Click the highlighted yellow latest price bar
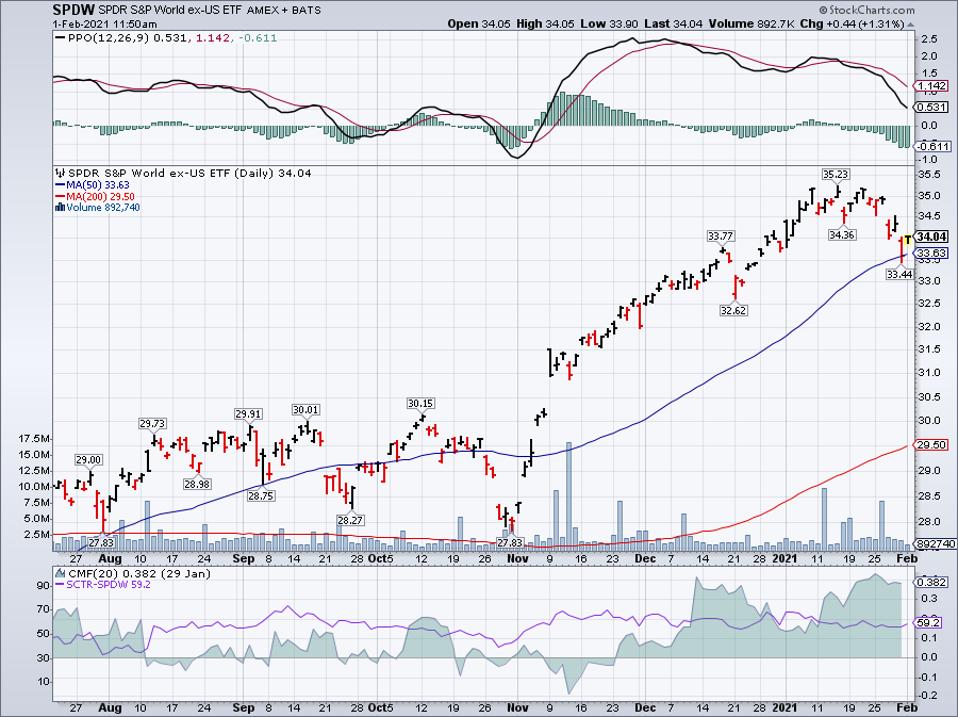The height and width of the screenshot is (717, 958). (x=907, y=242)
